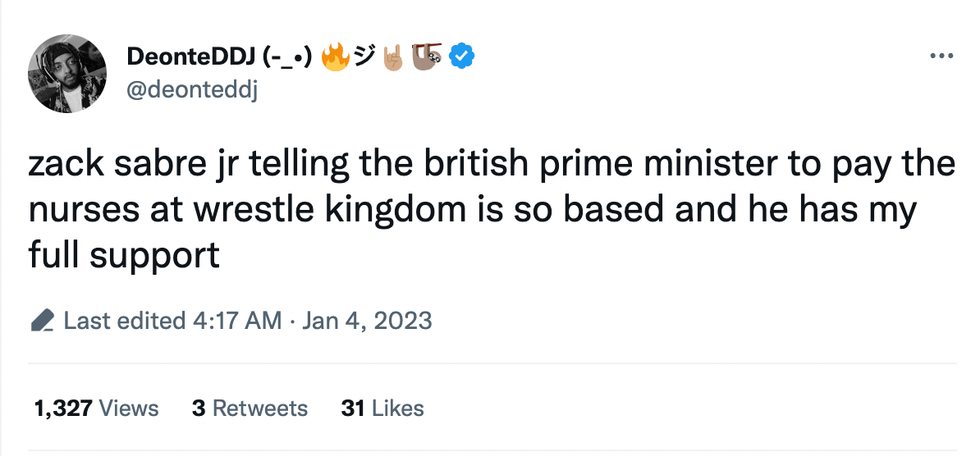Click the "(-_•)" emoticon in display name
Viewport: 980px width, 456px height.
click(287, 57)
